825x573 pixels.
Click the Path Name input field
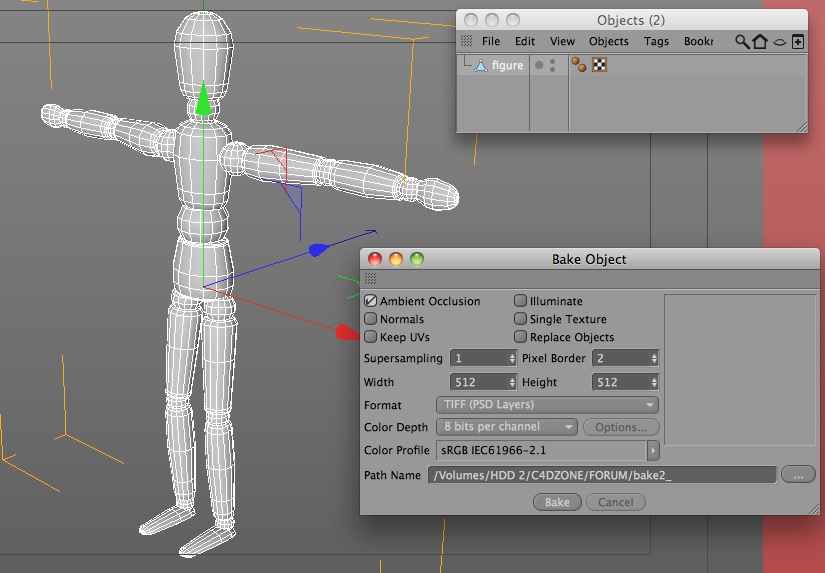point(602,475)
